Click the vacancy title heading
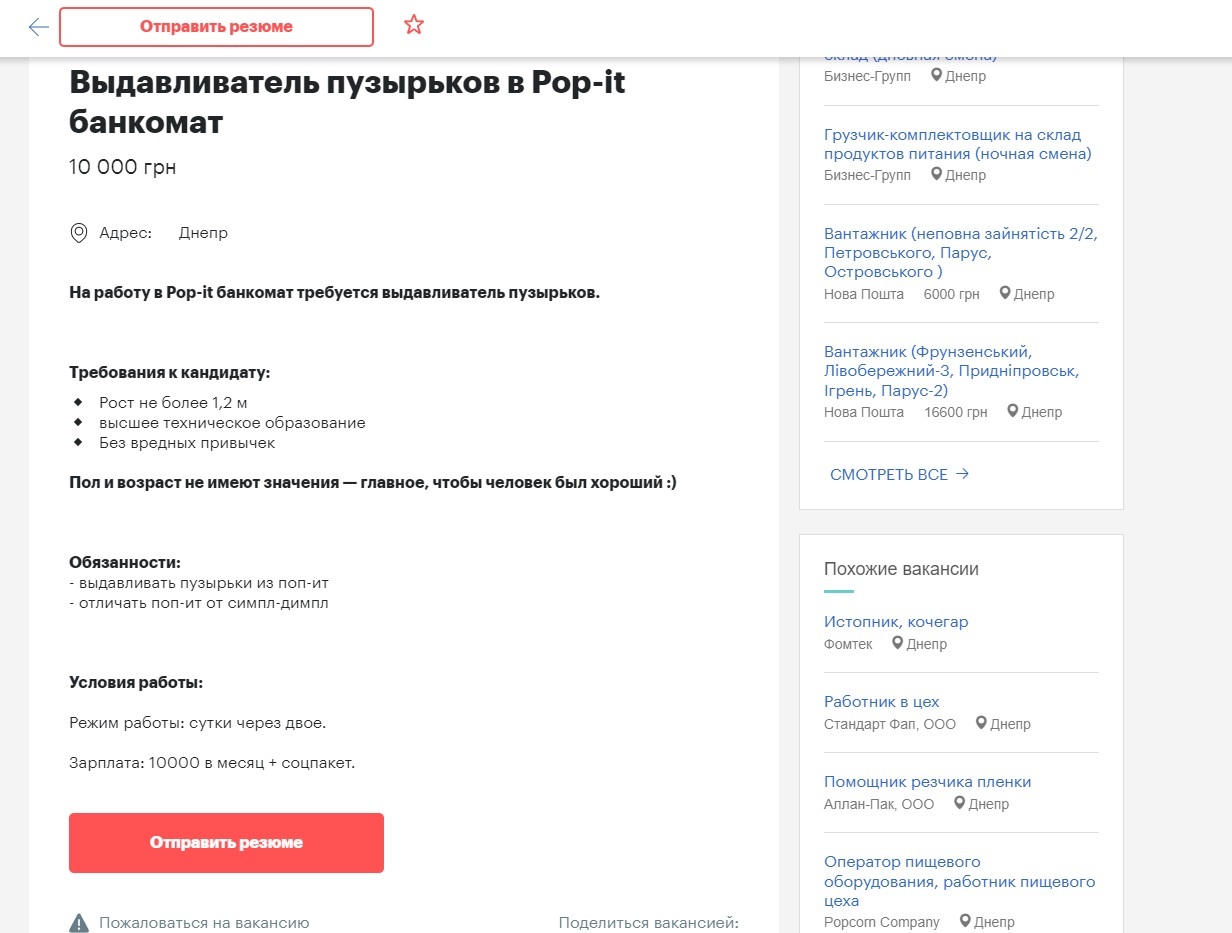Image resolution: width=1232 pixels, height=933 pixels. point(347,102)
